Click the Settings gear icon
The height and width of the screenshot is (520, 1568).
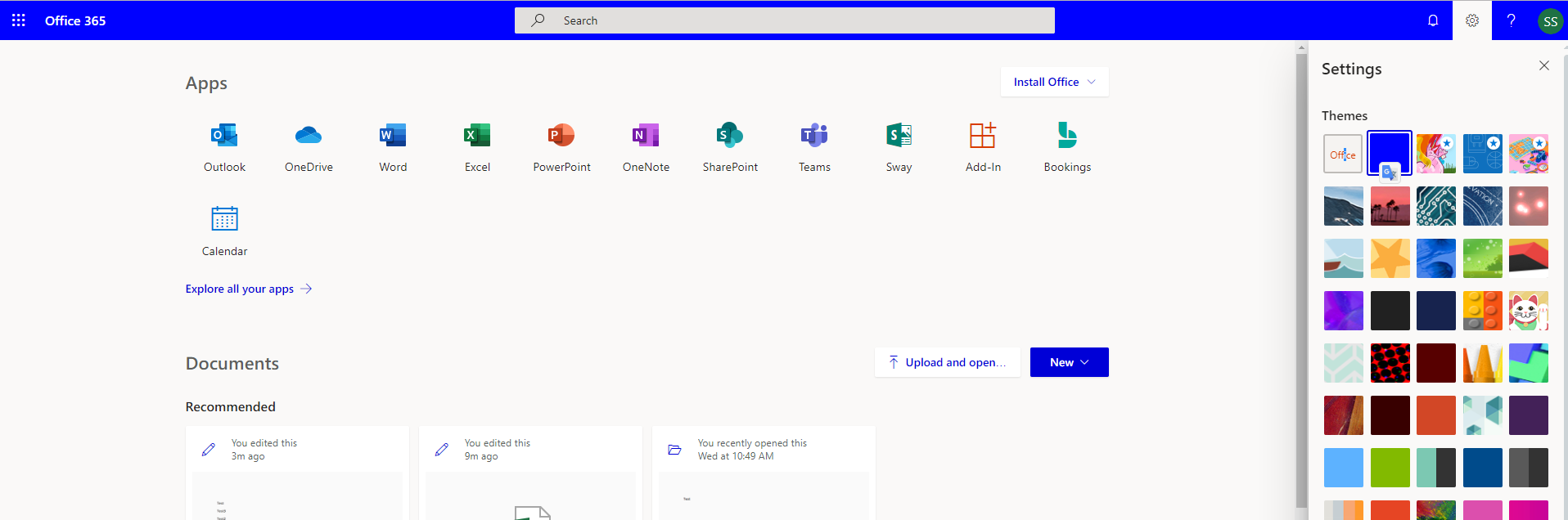(1472, 20)
